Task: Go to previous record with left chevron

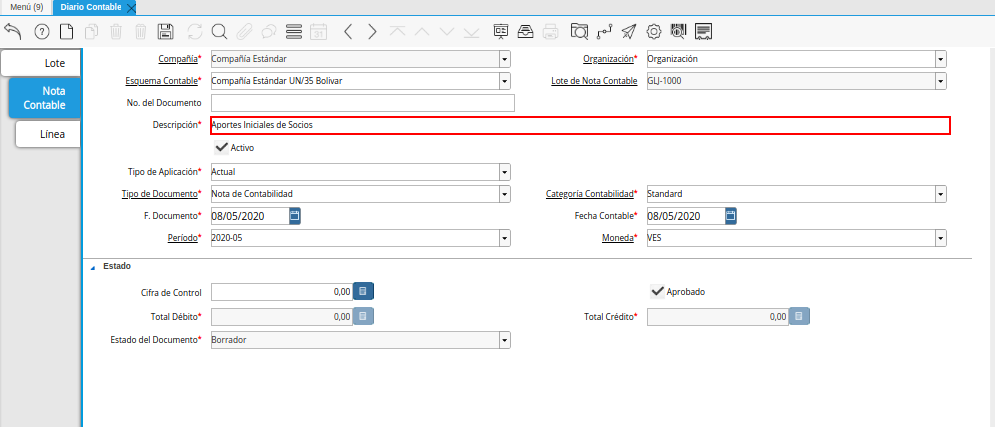Action: pyautogui.click(x=348, y=31)
